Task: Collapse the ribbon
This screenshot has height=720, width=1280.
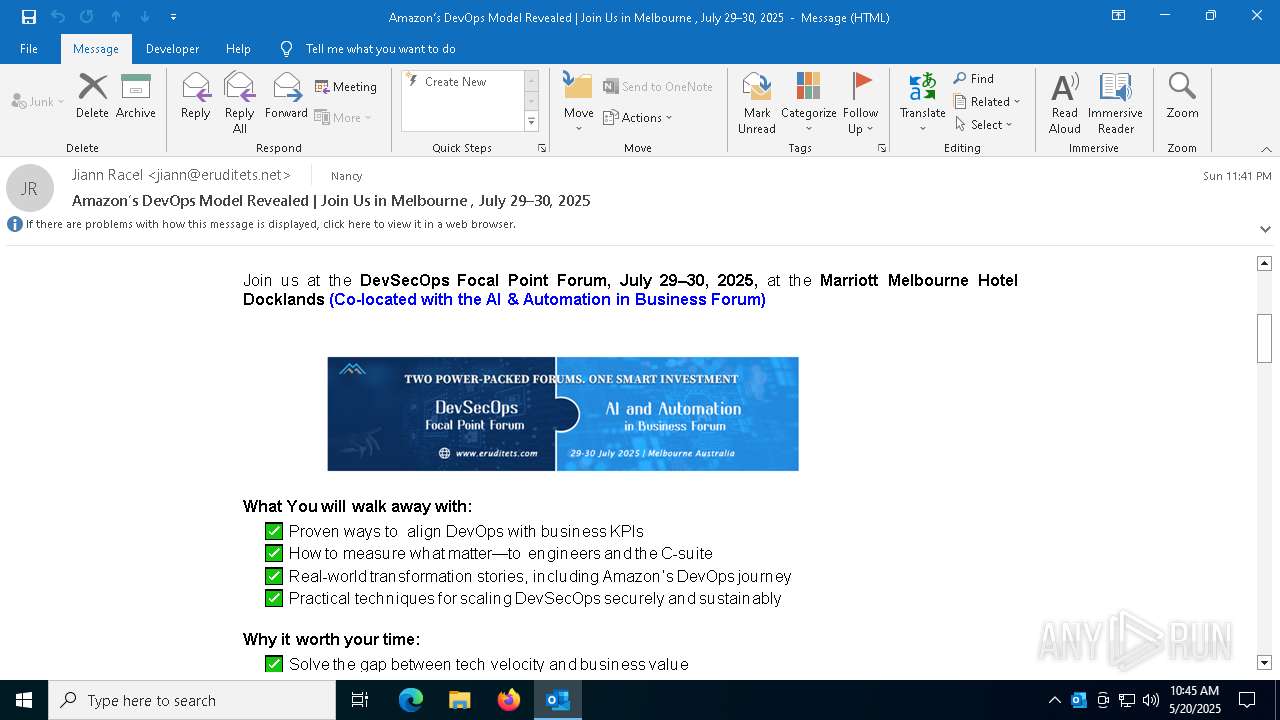Action: (1265, 149)
